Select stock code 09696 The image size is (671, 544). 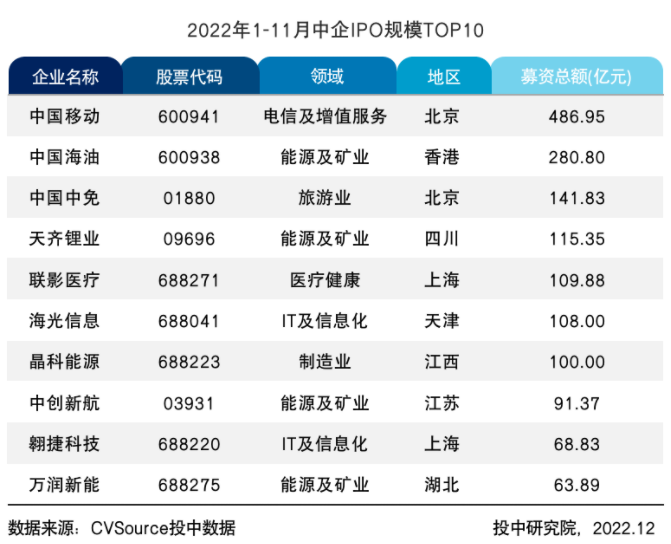click(189, 239)
